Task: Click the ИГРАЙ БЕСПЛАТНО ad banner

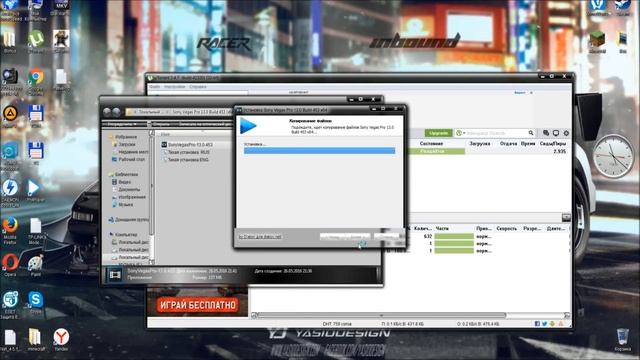Action: coord(198,305)
